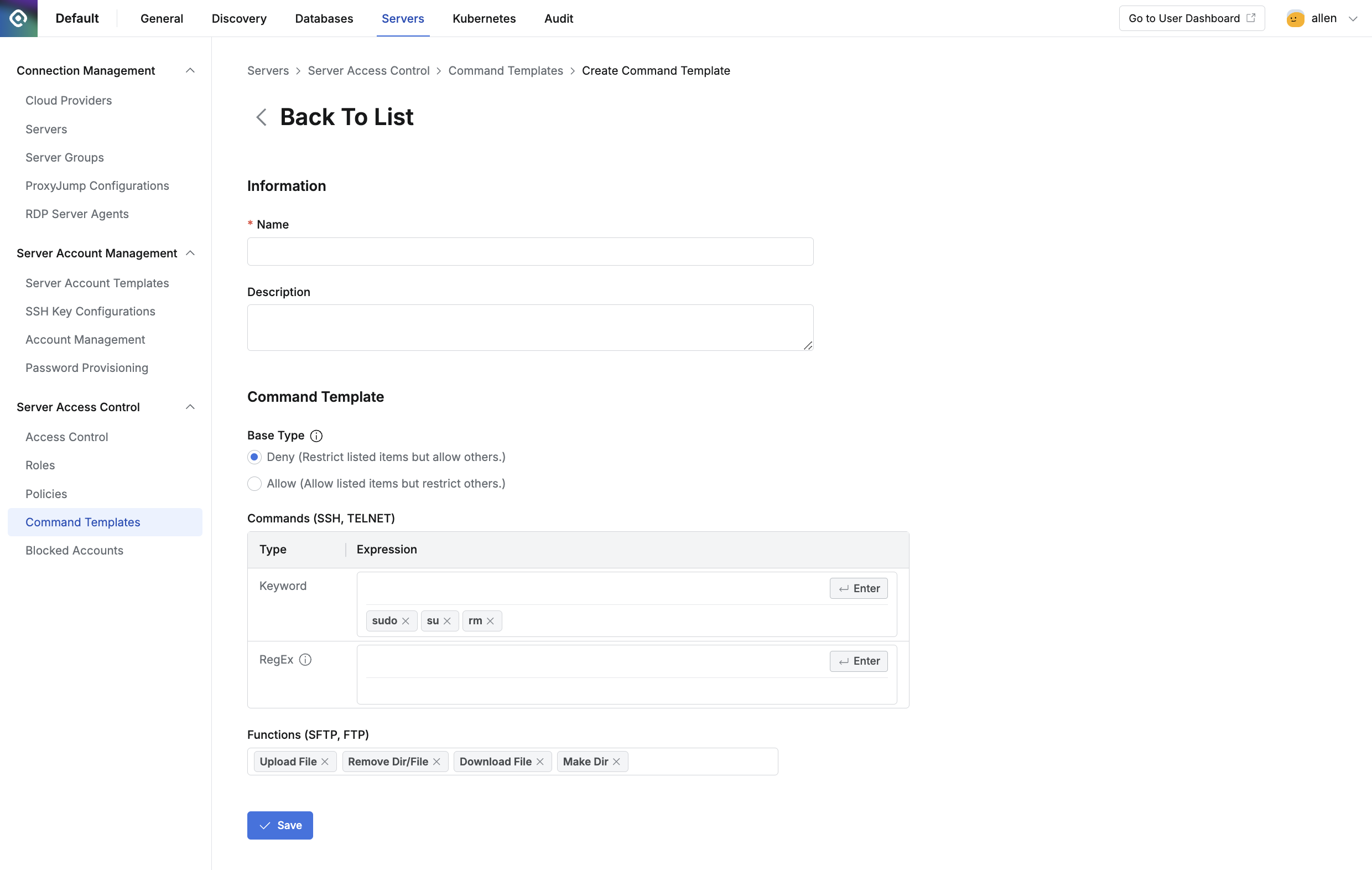
Task: Select the Allow base type radio
Action: 254,484
